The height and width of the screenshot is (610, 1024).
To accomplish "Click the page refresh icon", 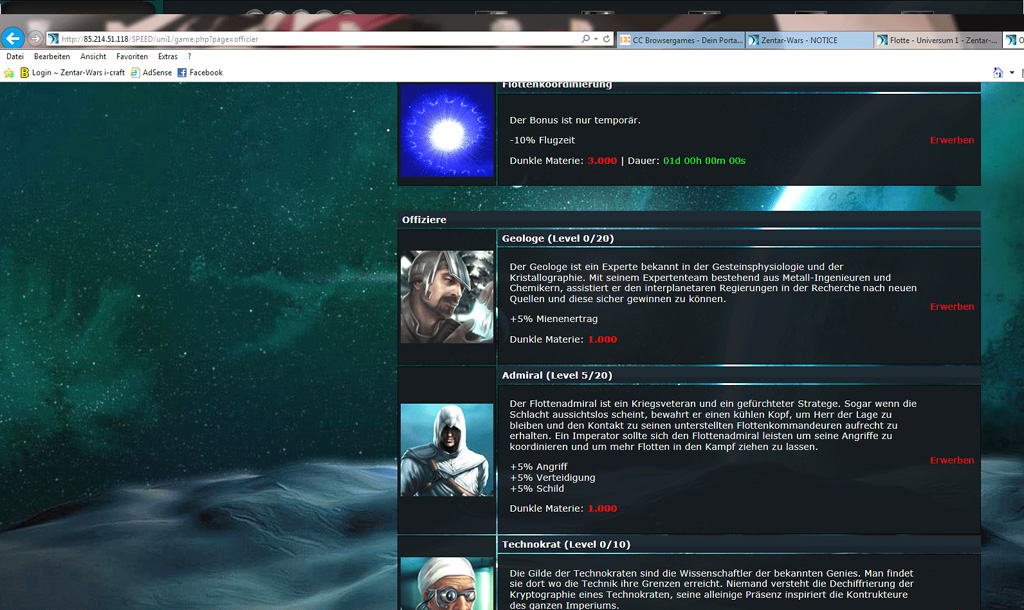I will (x=606, y=39).
